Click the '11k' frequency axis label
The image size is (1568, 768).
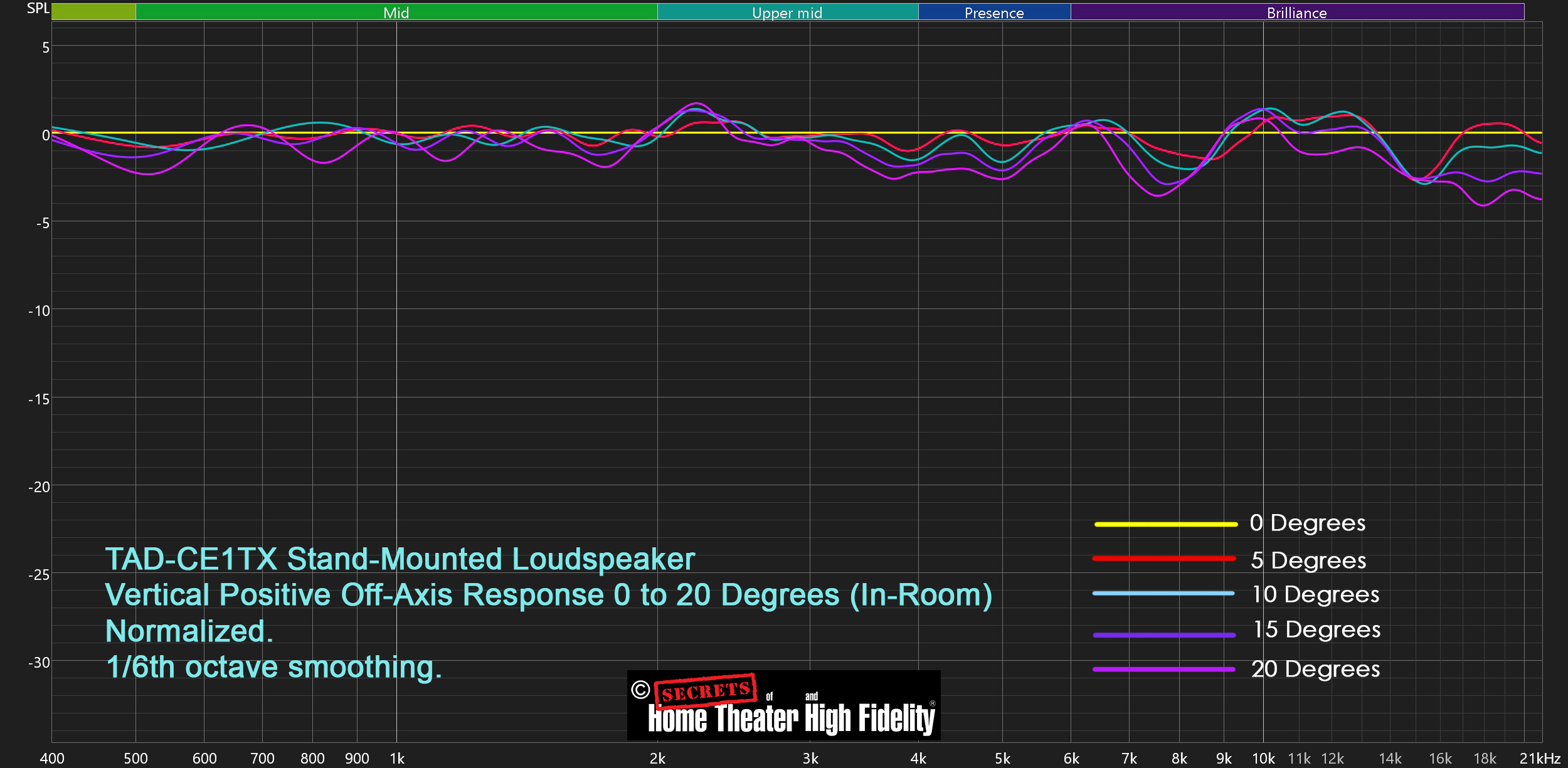1299,759
